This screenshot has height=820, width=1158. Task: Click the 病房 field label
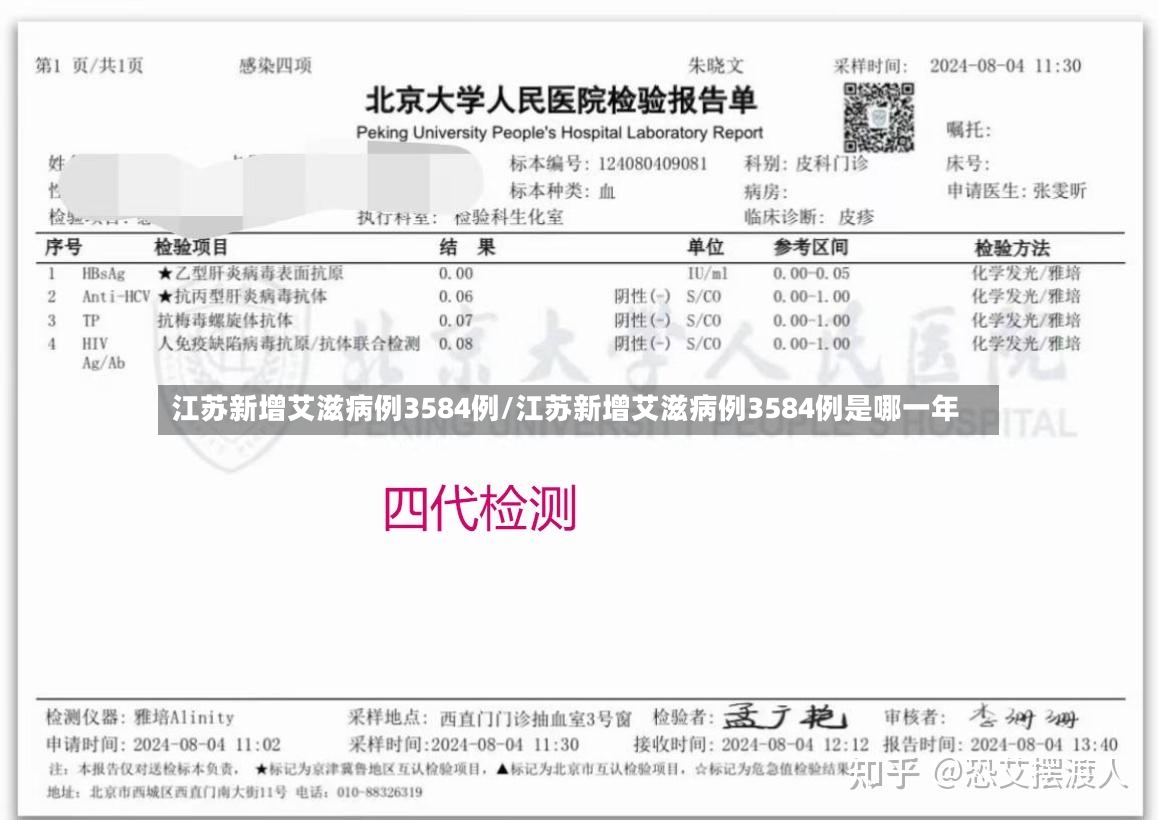point(766,192)
